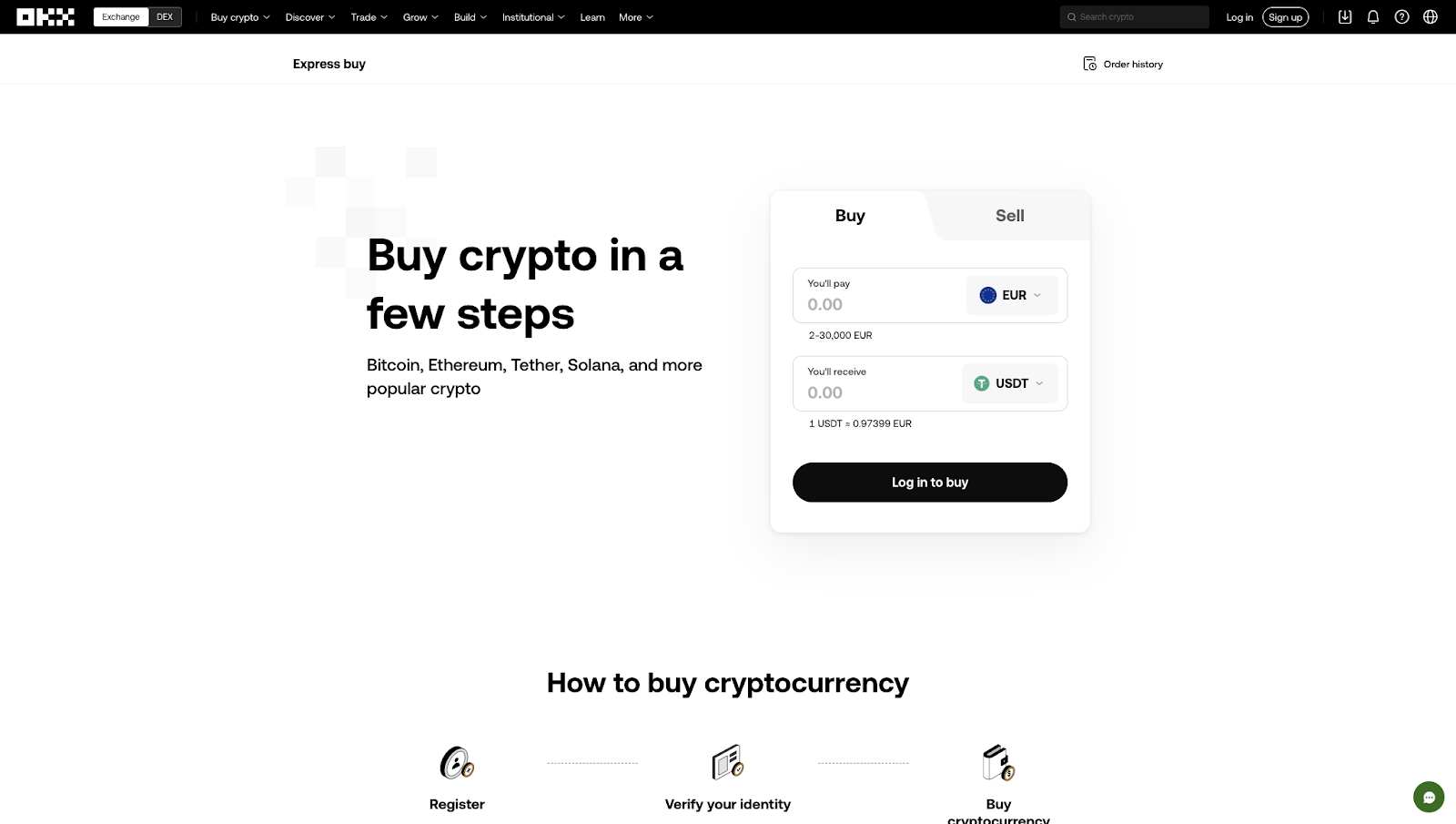Select the Buy tab

tap(849, 216)
